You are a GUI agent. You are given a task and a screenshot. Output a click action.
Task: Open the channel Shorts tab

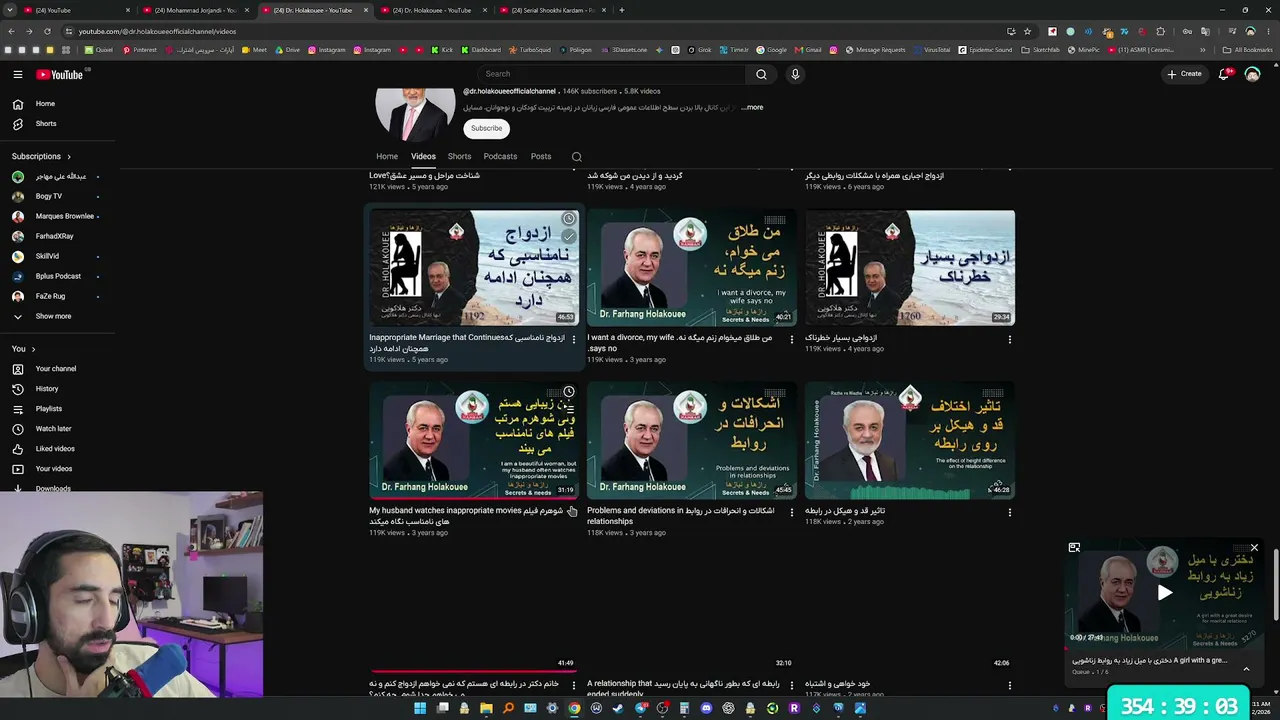point(459,157)
